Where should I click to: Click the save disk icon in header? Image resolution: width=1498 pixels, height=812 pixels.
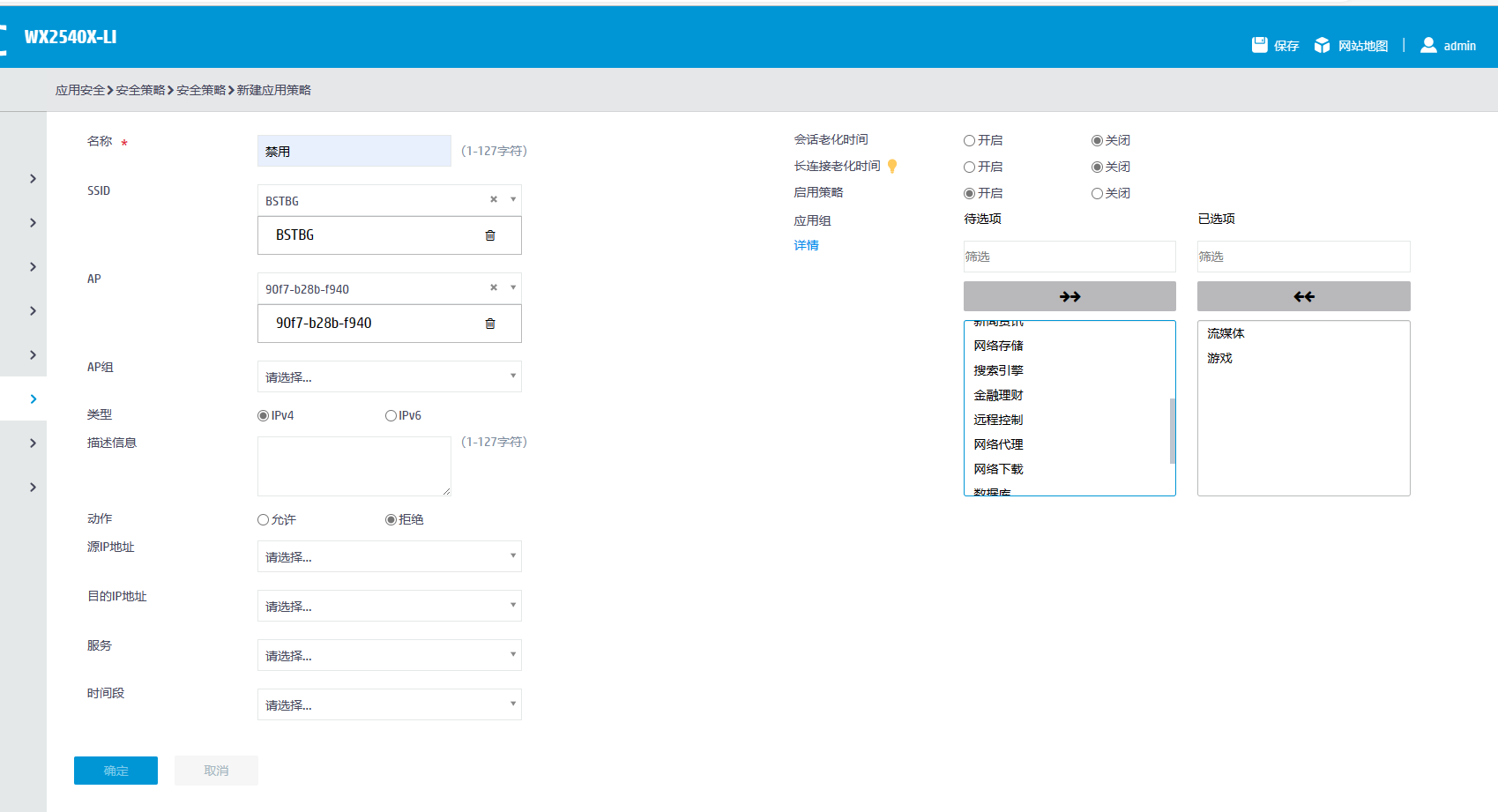1260,45
